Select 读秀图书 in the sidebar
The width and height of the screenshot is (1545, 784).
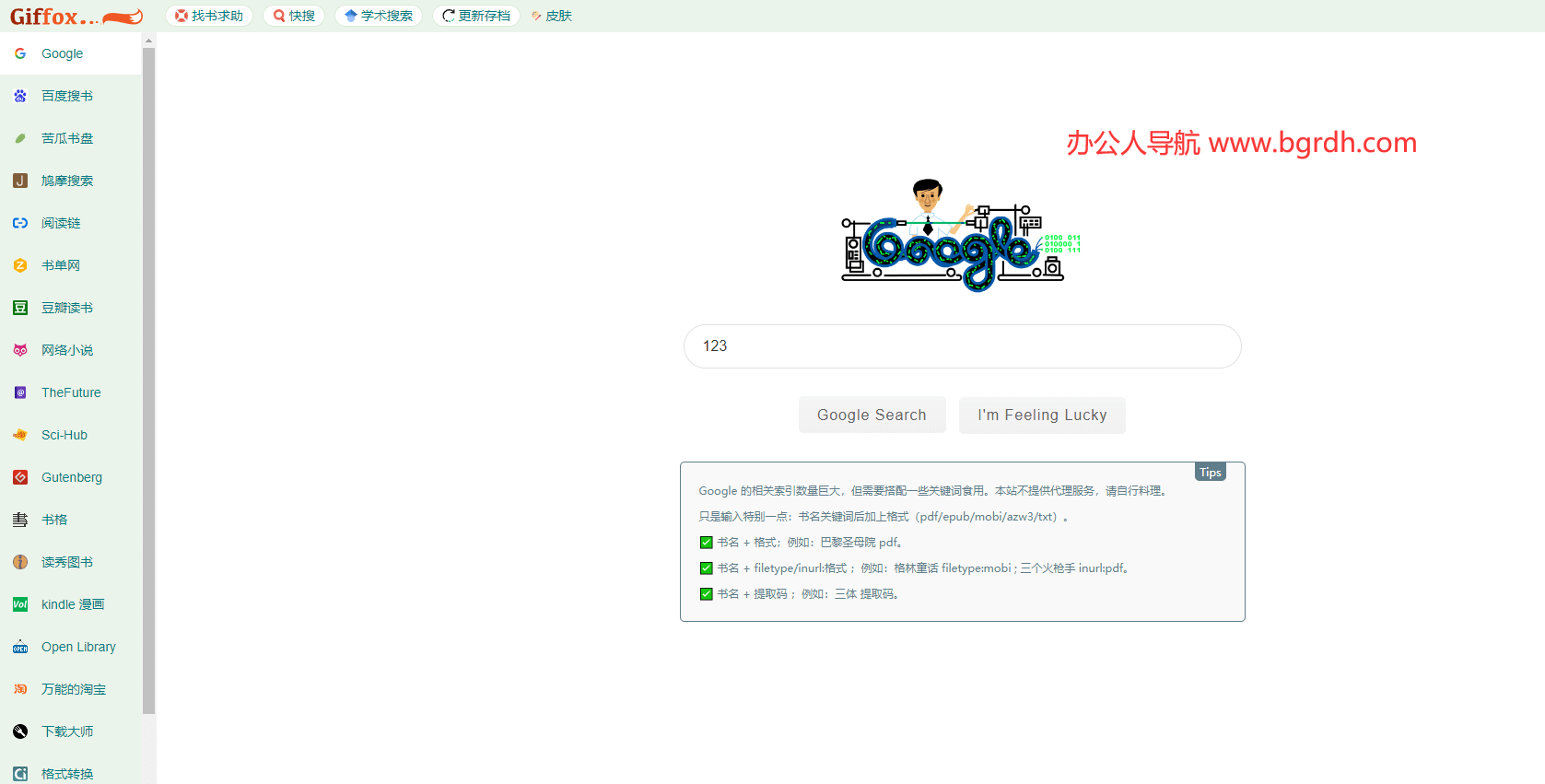(x=71, y=562)
